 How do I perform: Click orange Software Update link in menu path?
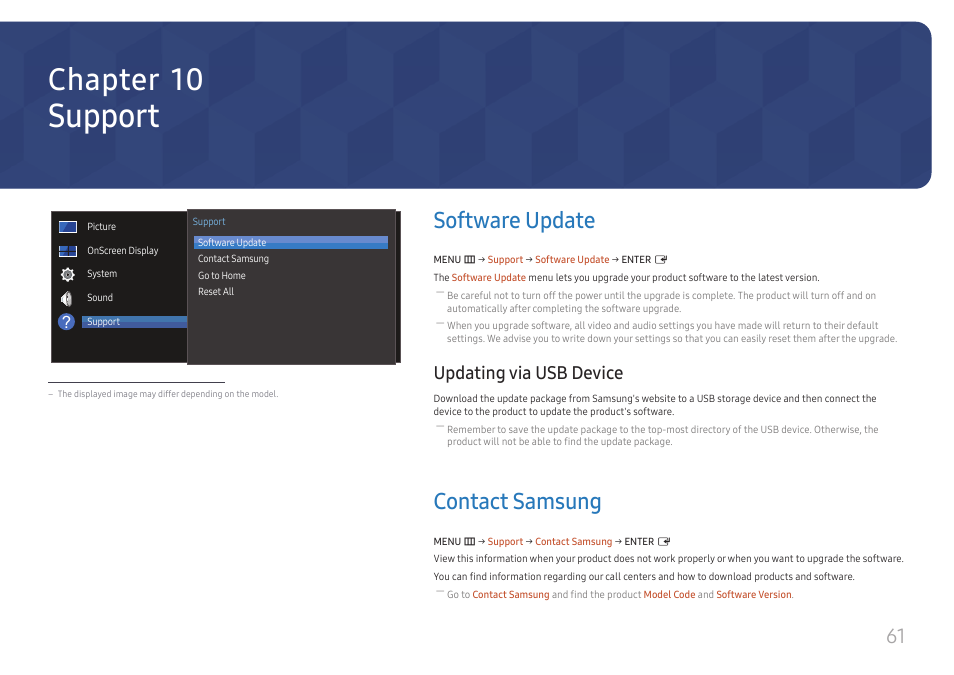pos(572,260)
